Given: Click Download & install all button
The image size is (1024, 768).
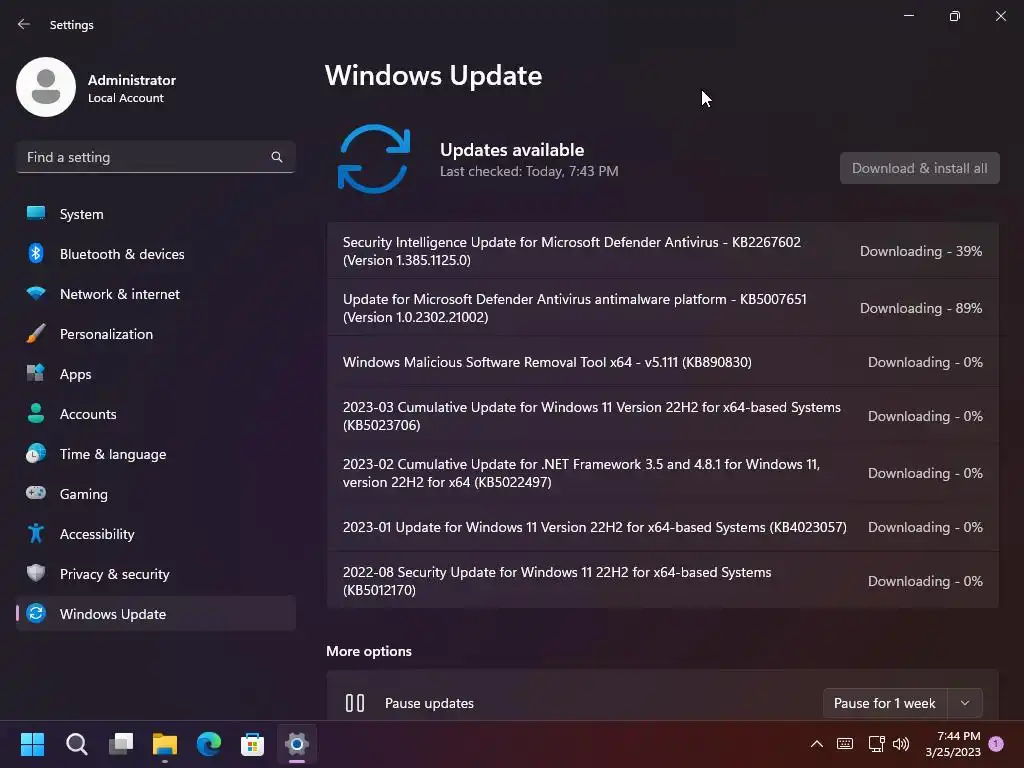Looking at the screenshot, I should click(920, 168).
